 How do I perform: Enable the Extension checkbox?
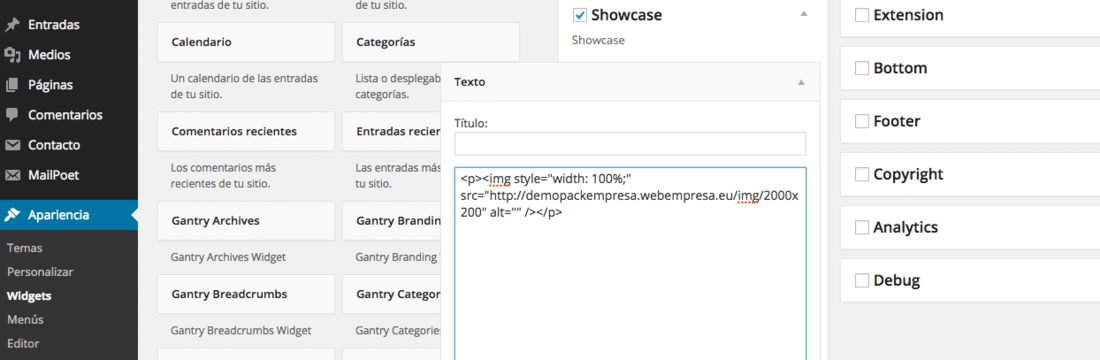[x=861, y=15]
